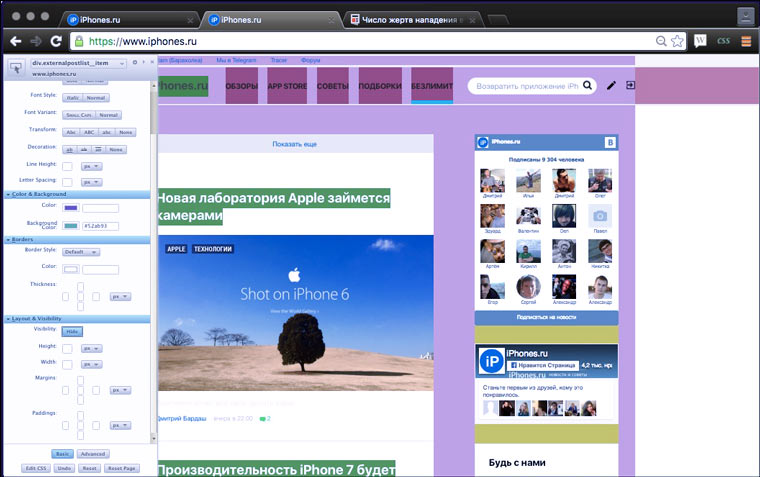
Task: Click the small arrow icon in panel header
Action: coord(143,62)
